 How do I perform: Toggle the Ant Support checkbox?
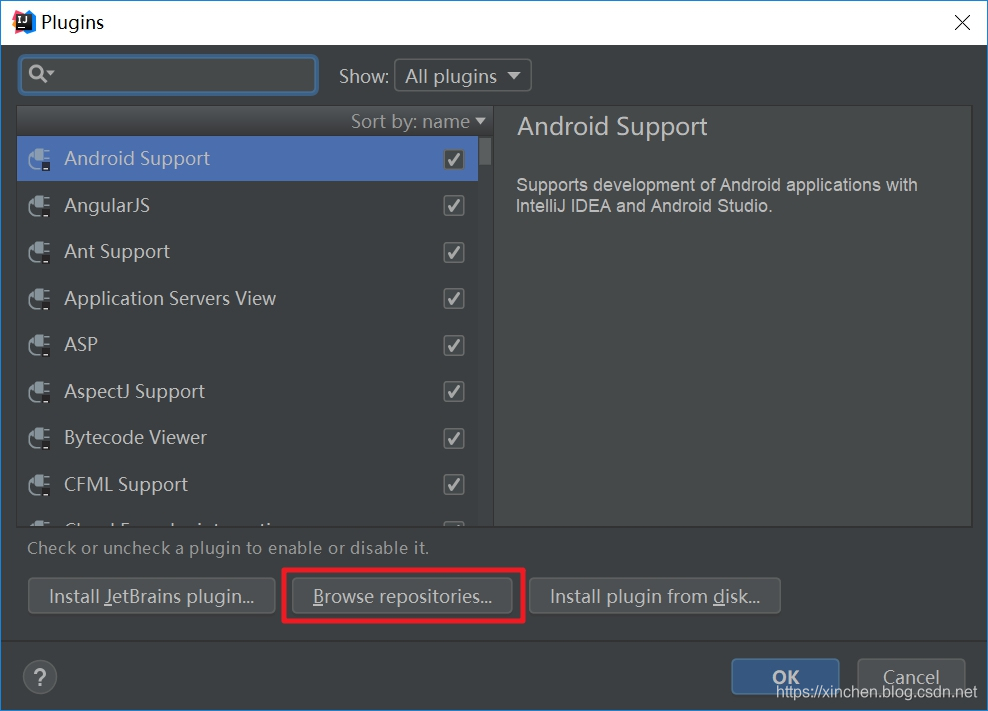(454, 252)
